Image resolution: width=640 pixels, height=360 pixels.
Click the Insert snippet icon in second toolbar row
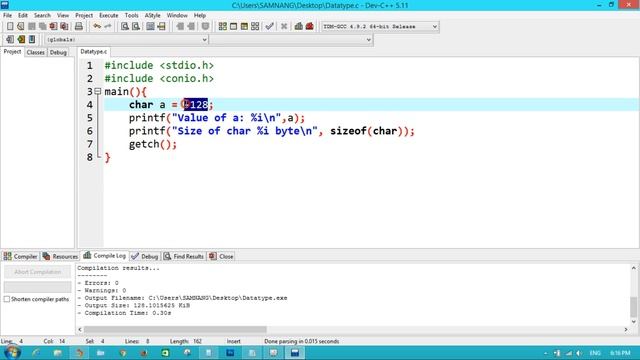coord(10,39)
